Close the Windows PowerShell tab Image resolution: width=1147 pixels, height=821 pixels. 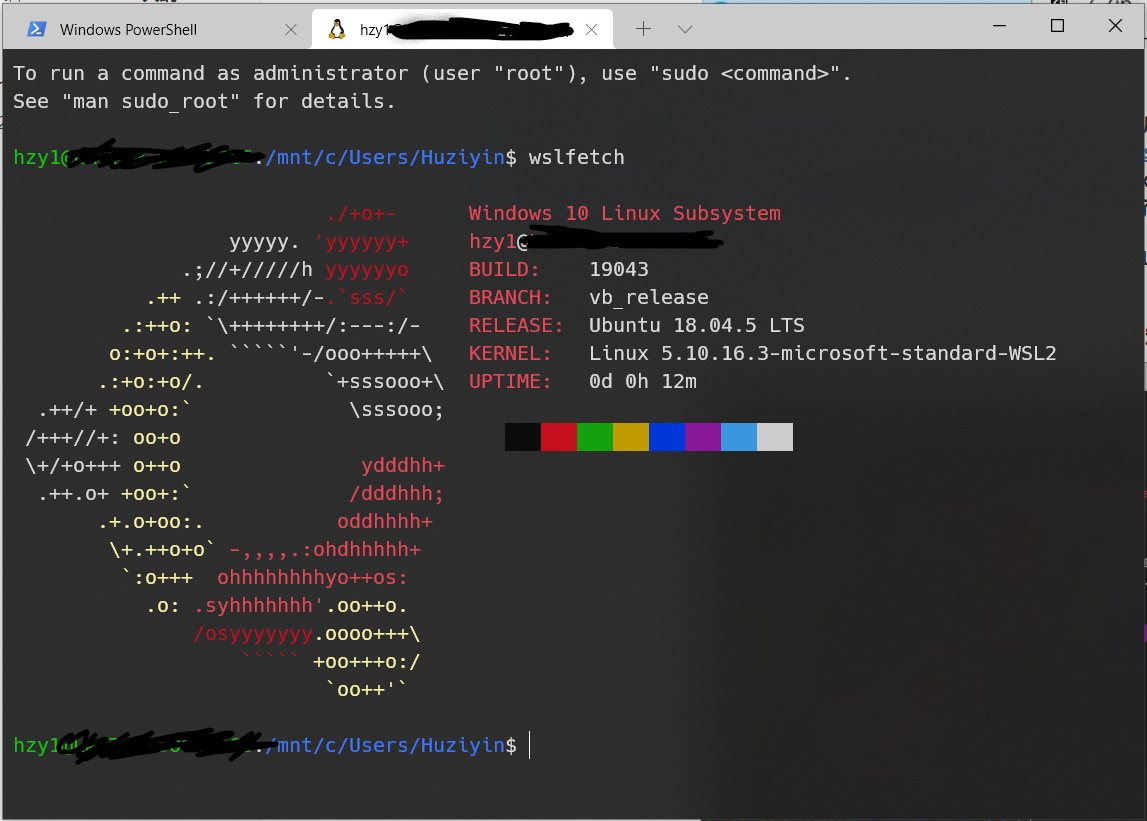click(x=290, y=29)
